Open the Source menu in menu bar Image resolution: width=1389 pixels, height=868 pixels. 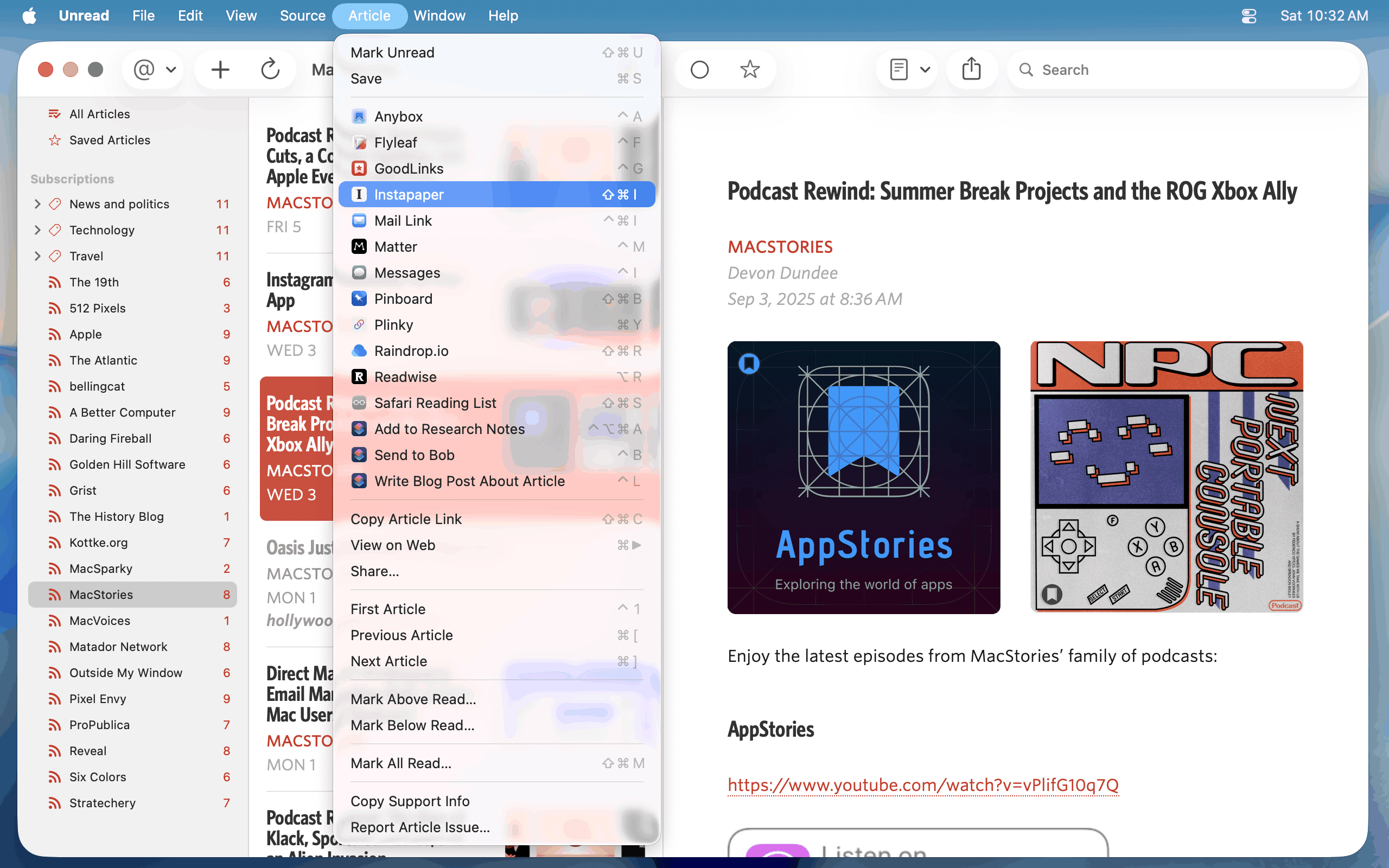[302, 16]
